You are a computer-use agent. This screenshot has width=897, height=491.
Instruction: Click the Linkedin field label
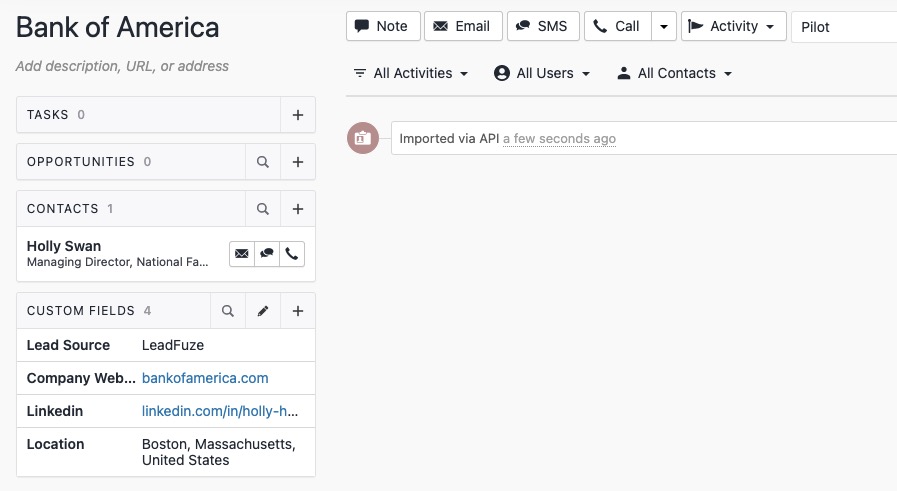click(55, 411)
